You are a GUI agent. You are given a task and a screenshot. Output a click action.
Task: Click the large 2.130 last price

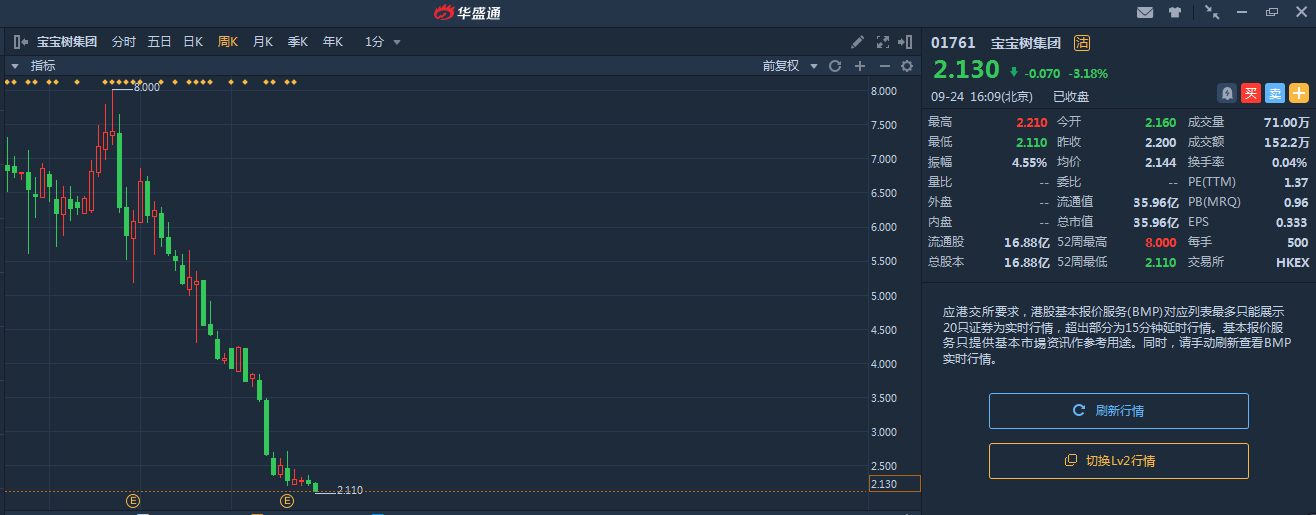(966, 70)
